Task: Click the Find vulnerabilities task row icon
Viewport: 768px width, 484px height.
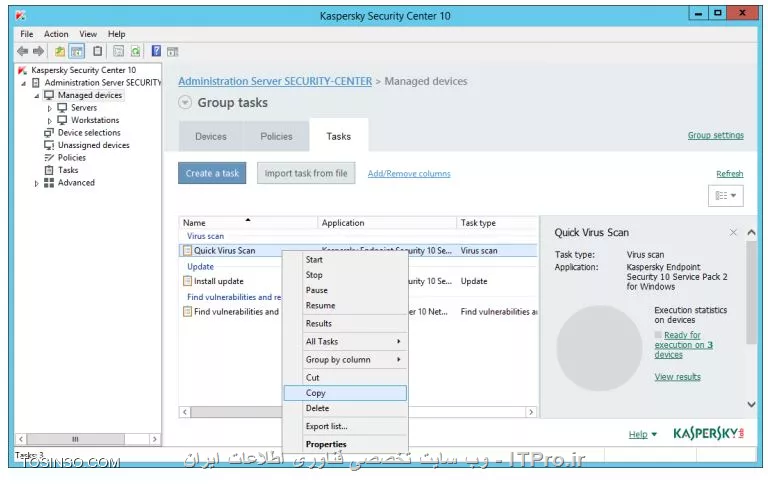Action: (187, 312)
